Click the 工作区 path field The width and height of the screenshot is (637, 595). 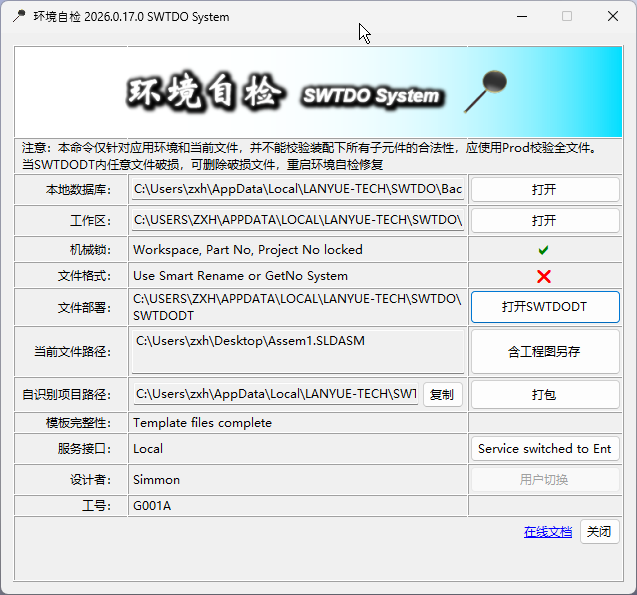tap(297, 220)
